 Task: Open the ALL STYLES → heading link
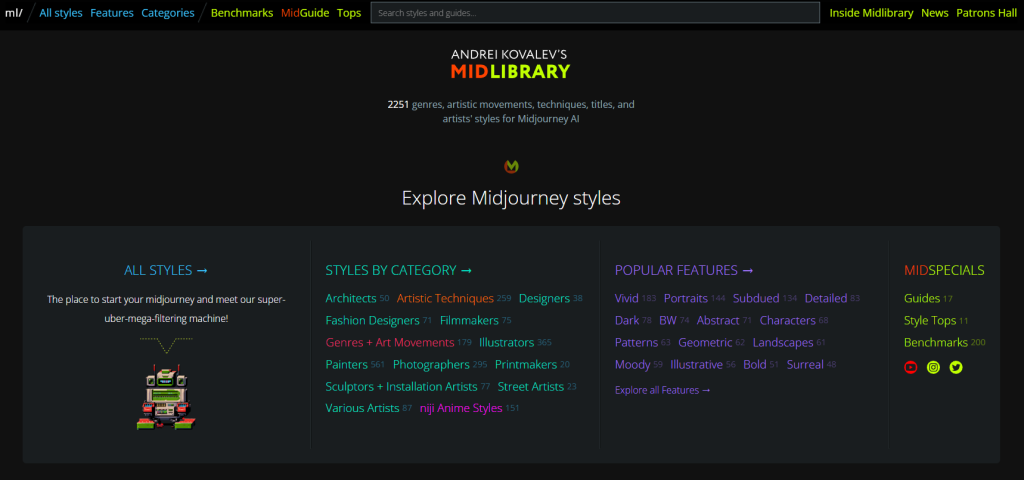[166, 270]
